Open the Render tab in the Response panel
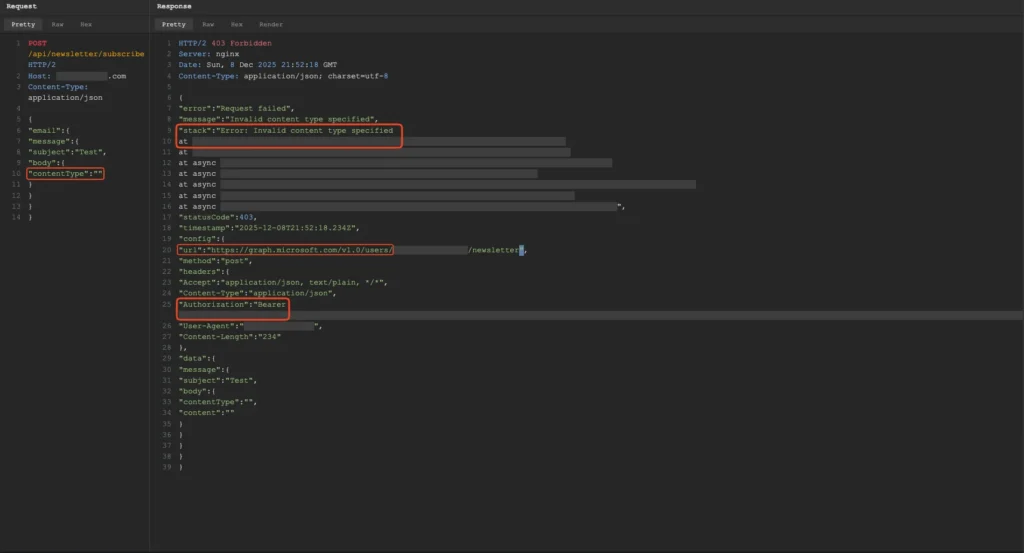The height and width of the screenshot is (553, 1024). click(x=271, y=24)
